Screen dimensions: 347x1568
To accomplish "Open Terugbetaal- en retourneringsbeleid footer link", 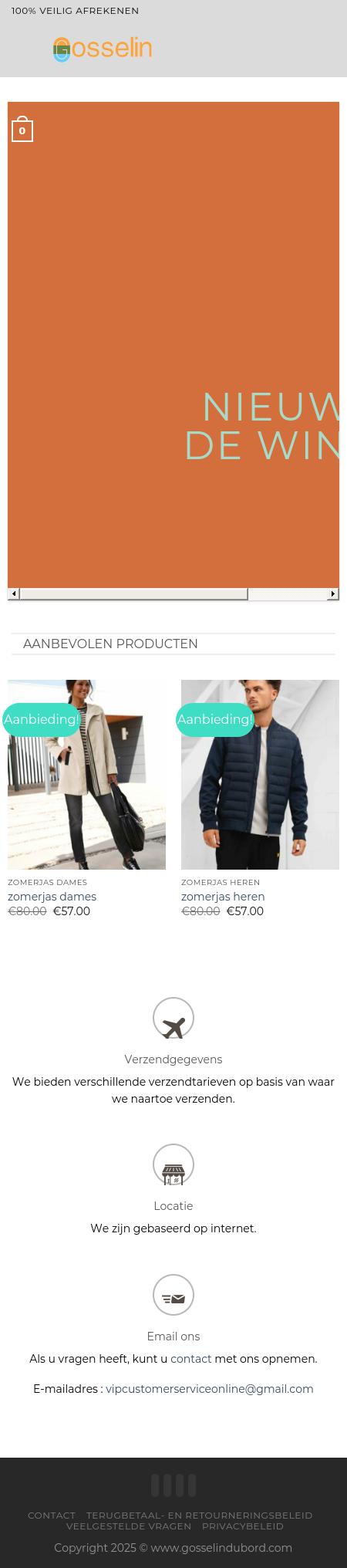I will (x=200, y=1516).
